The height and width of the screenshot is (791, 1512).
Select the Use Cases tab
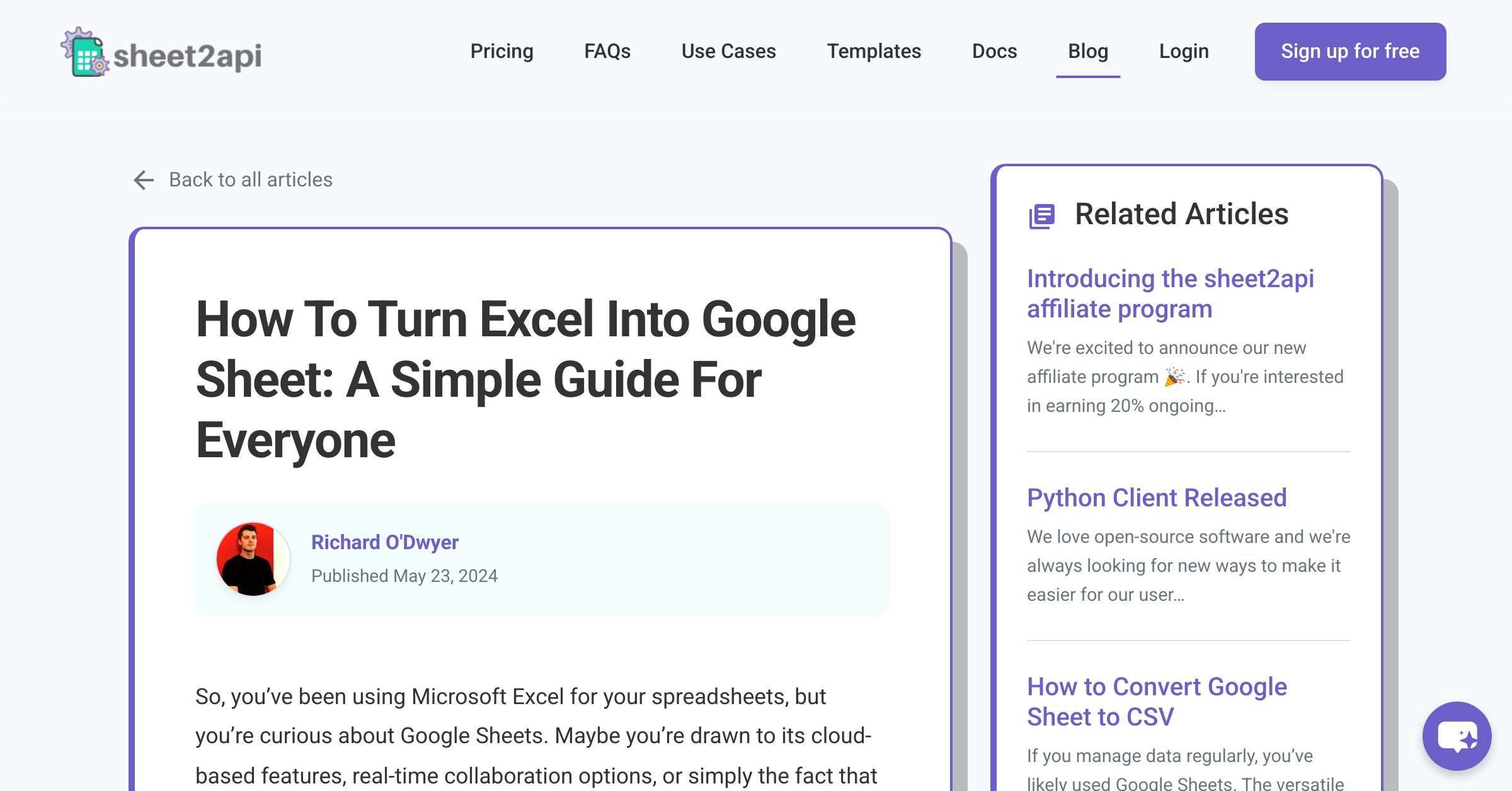click(x=728, y=51)
